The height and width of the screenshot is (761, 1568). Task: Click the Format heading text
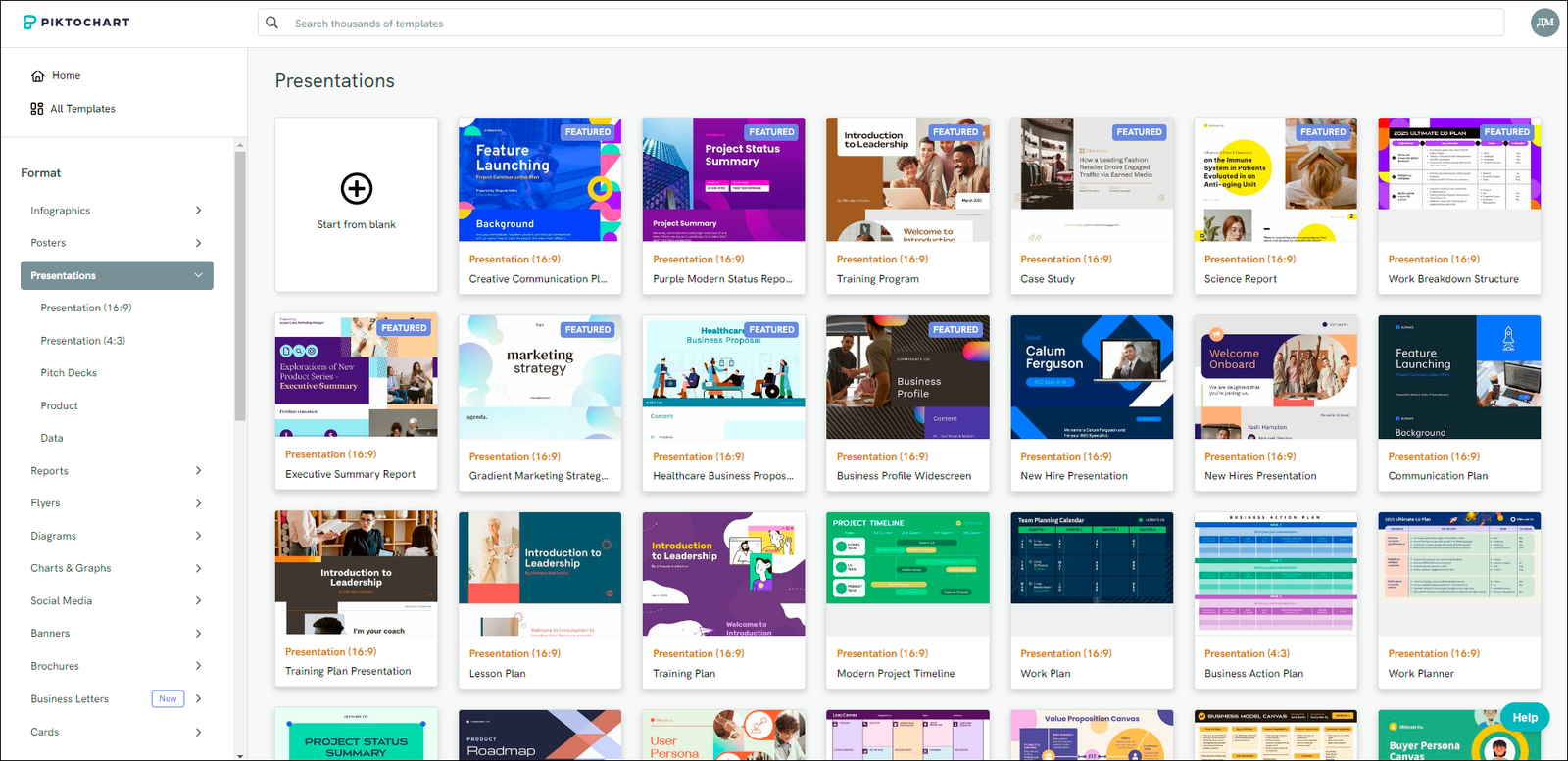tap(41, 173)
